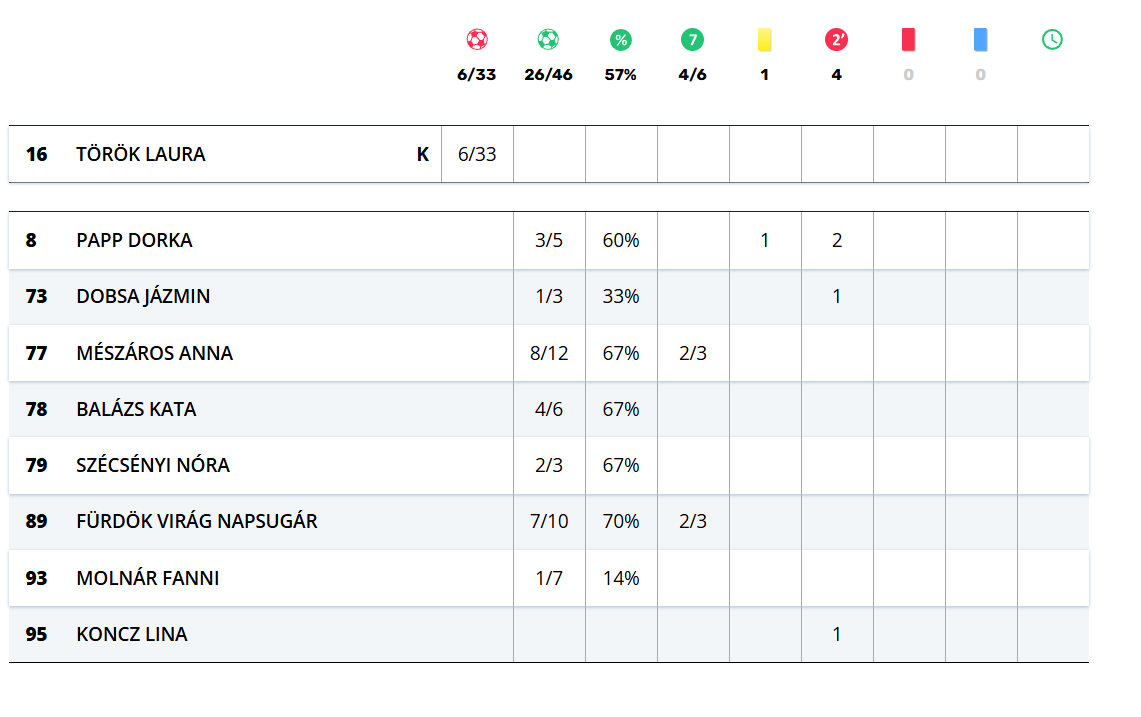Image resolution: width=1141 pixels, height=717 pixels.
Task: Select player Papp Dorka
Action: tap(134, 240)
